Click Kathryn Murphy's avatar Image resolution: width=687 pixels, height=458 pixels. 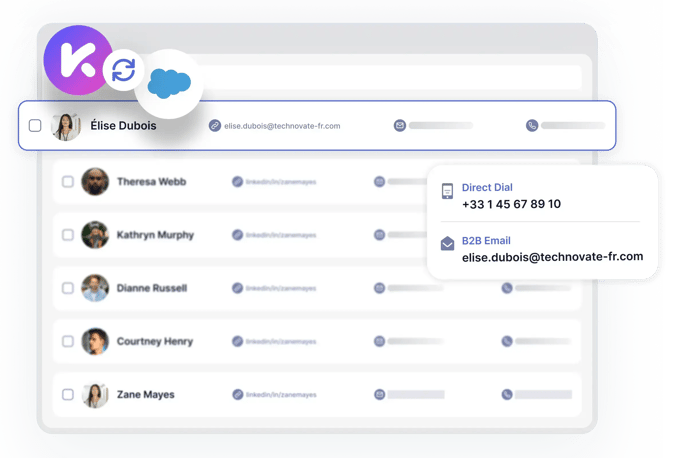[95, 235]
